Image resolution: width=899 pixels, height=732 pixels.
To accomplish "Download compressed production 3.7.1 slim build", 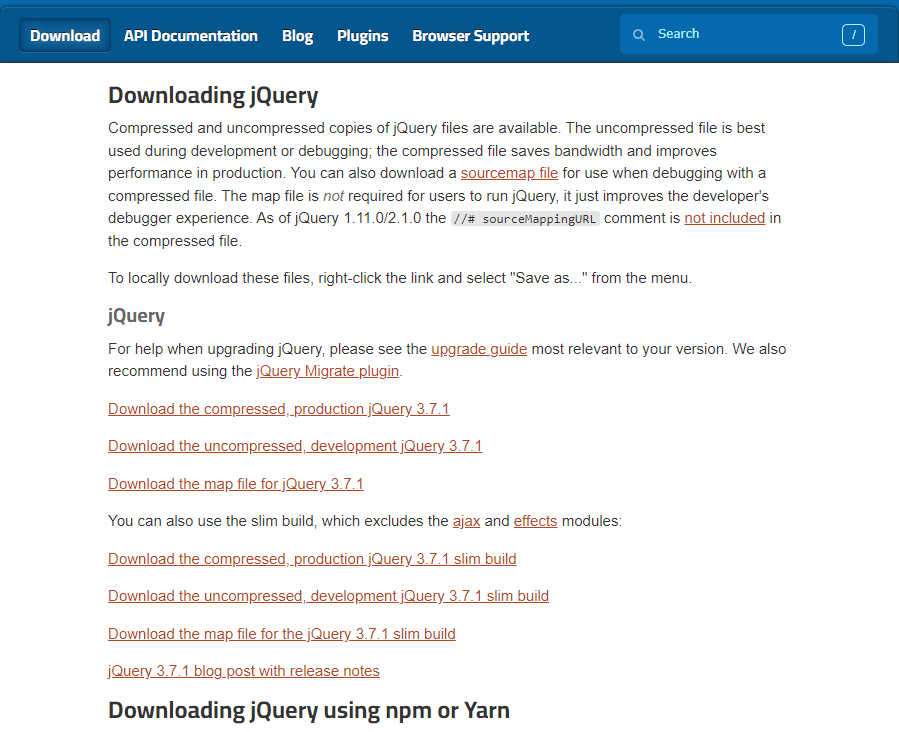I will pos(312,558).
